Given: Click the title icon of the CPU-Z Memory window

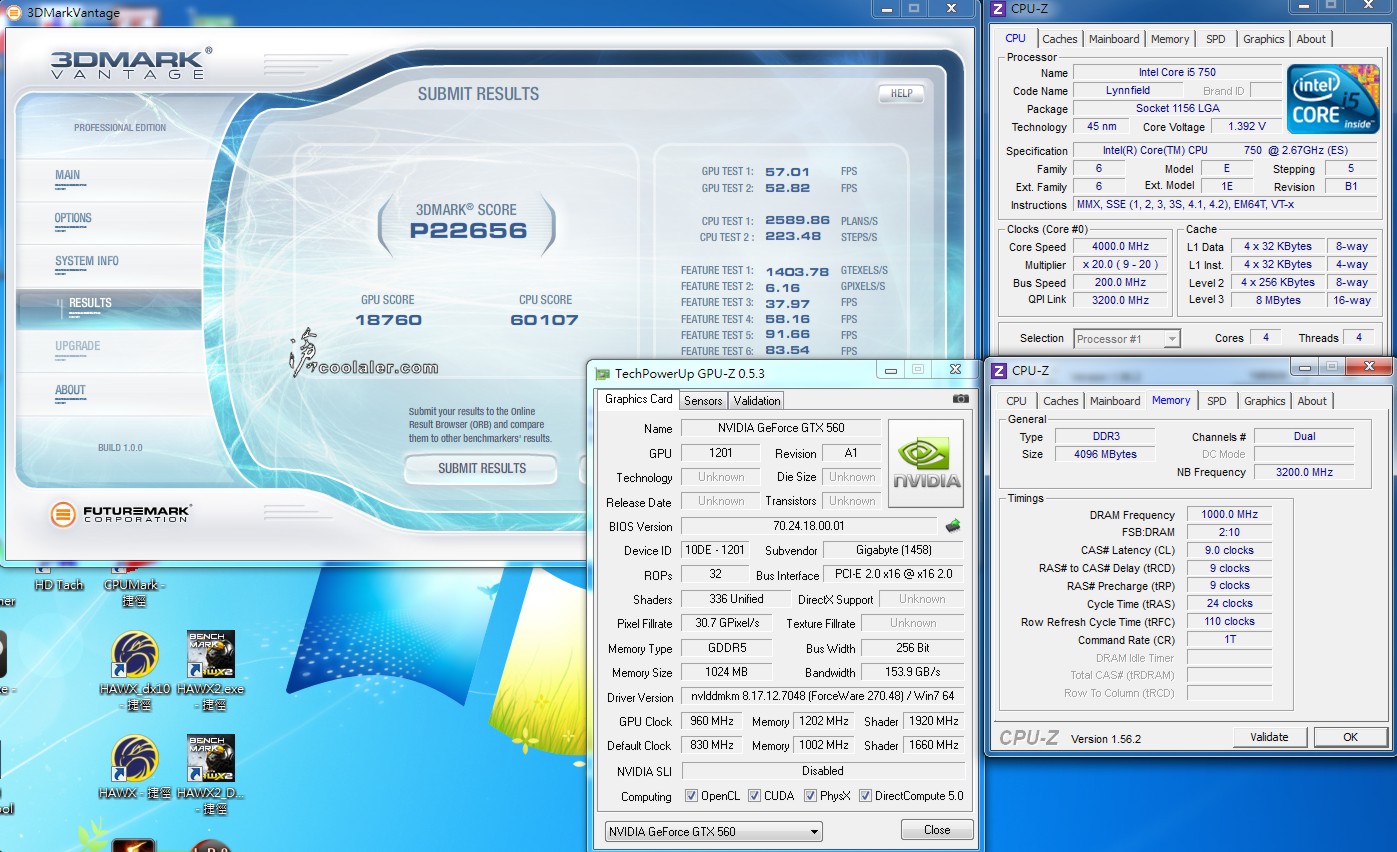Looking at the screenshot, I should coord(998,371).
